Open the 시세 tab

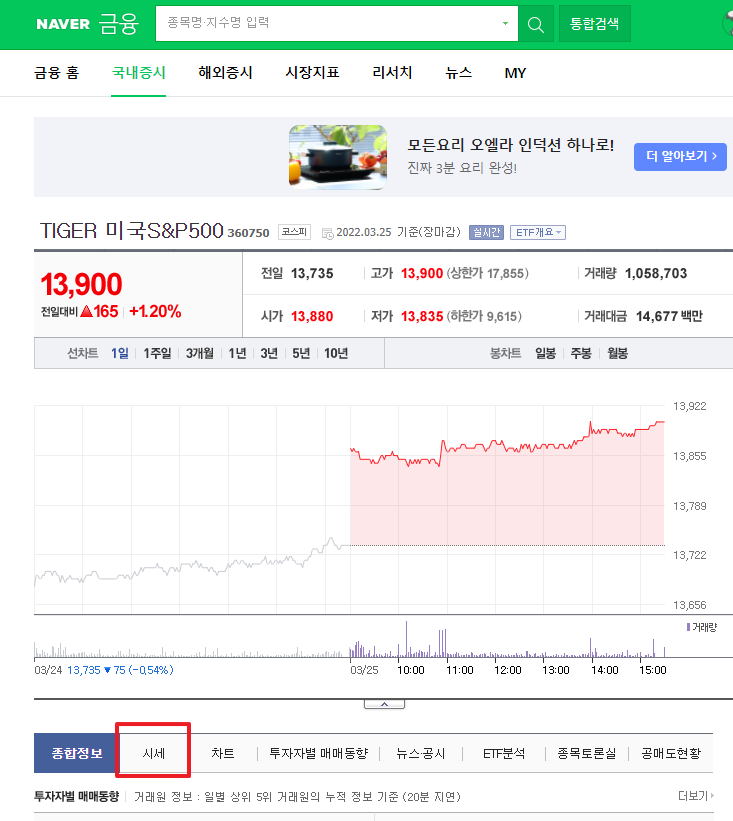click(153, 753)
